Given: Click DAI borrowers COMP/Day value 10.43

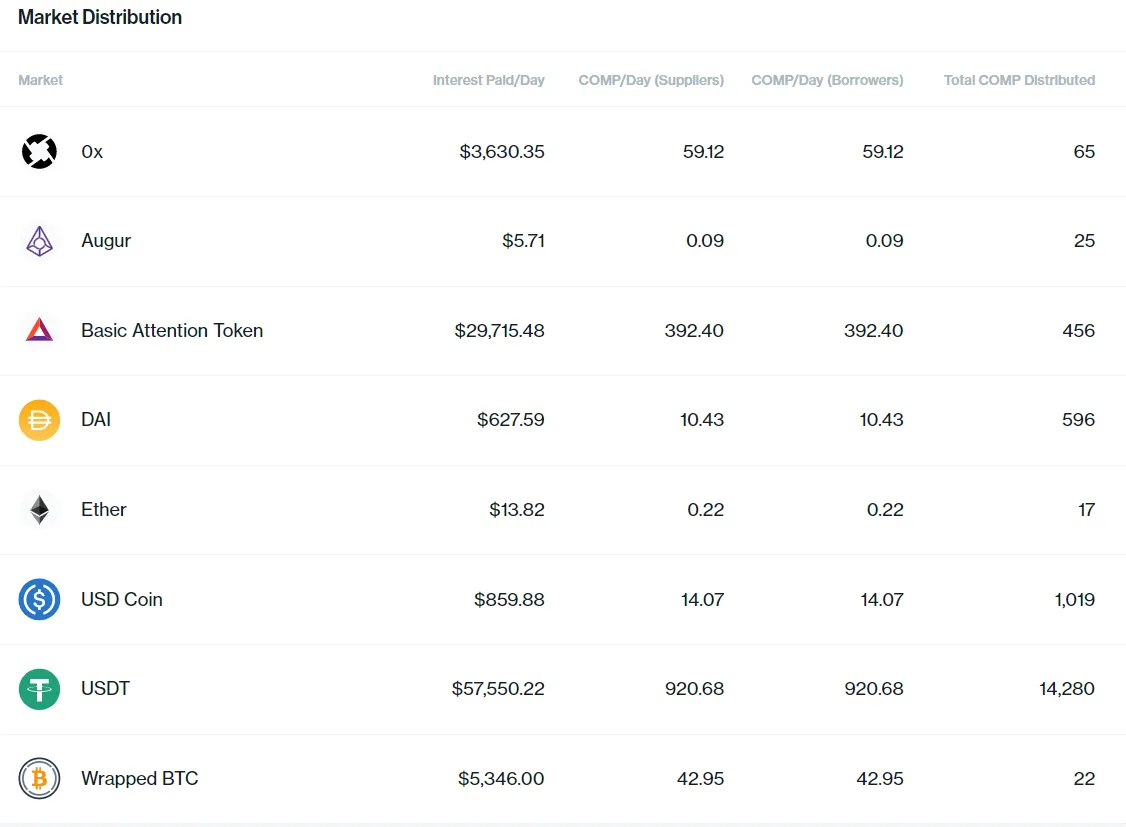Looking at the screenshot, I should 882,419.
